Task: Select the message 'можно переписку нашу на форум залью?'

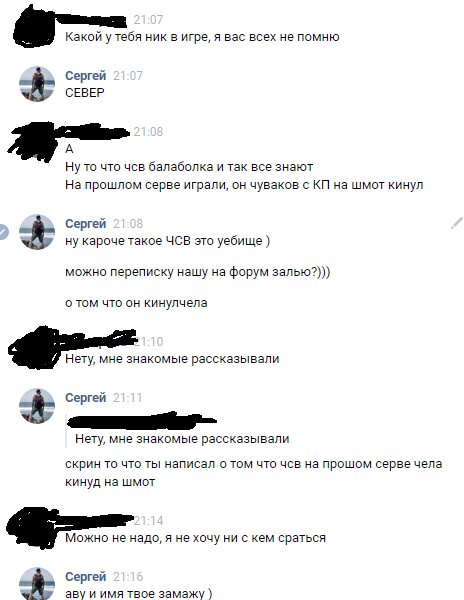Action: [197, 272]
